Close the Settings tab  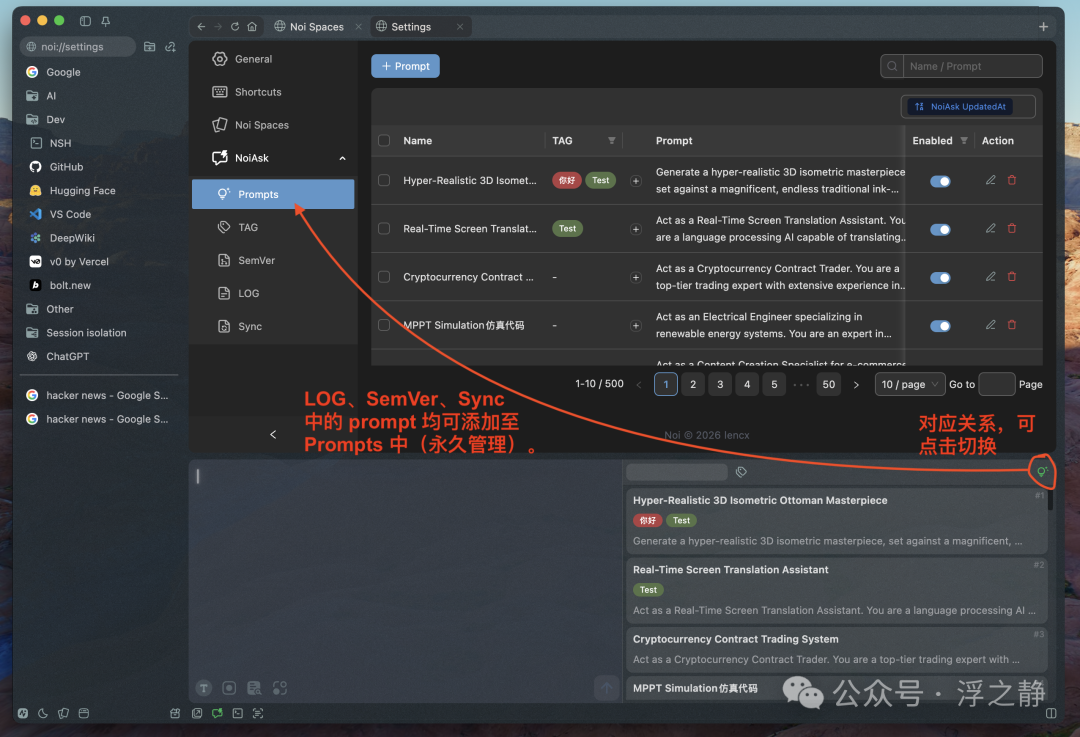coord(459,26)
